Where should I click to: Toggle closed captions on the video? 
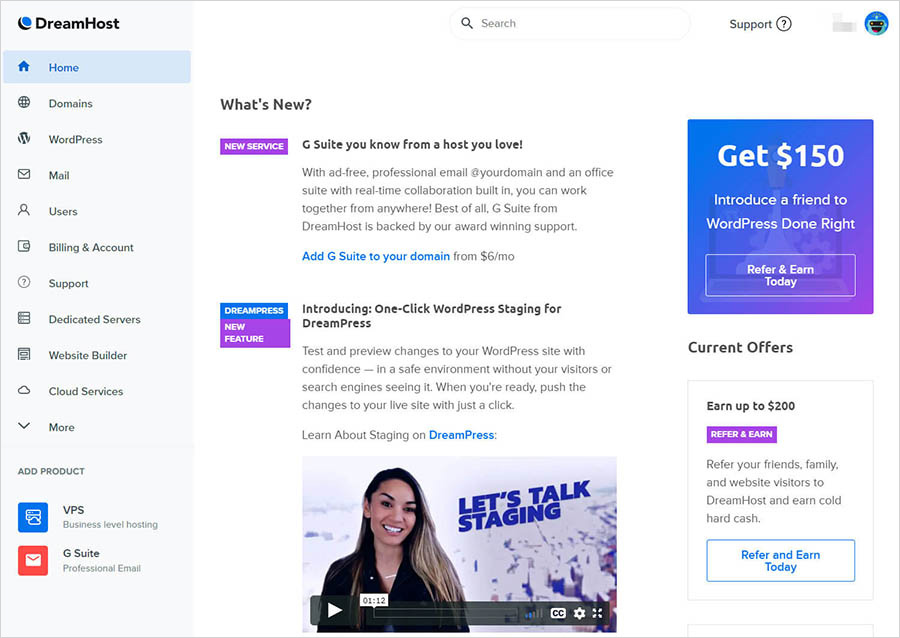pyautogui.click(x=558, y=613)
